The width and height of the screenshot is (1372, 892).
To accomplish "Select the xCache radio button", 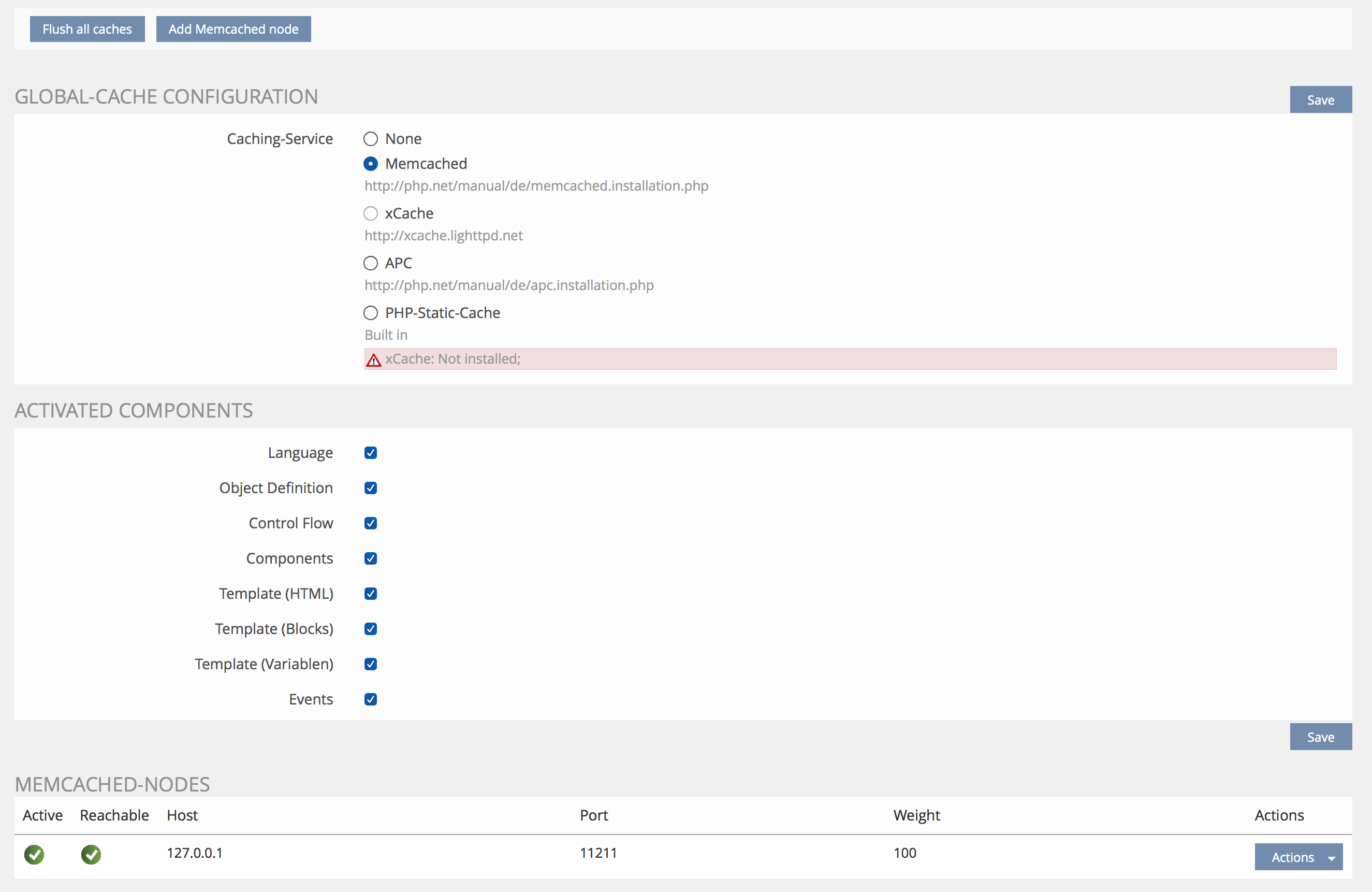I will 371,214.
